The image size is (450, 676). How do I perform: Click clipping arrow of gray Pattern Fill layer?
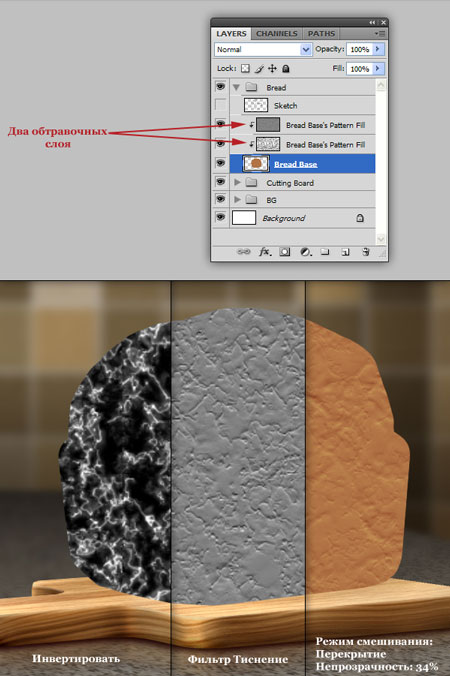(251, 125)
